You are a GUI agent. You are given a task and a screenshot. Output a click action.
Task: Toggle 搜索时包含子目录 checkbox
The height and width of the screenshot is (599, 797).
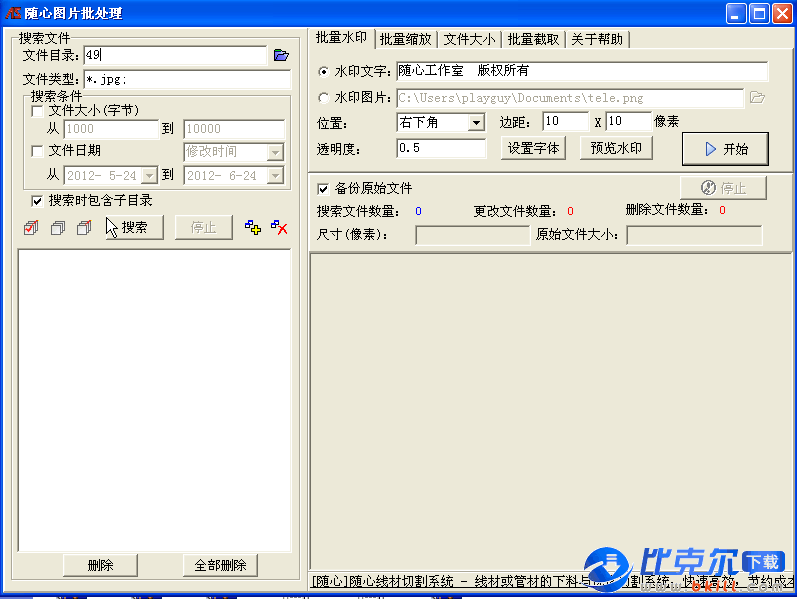(x=37, y=201)
